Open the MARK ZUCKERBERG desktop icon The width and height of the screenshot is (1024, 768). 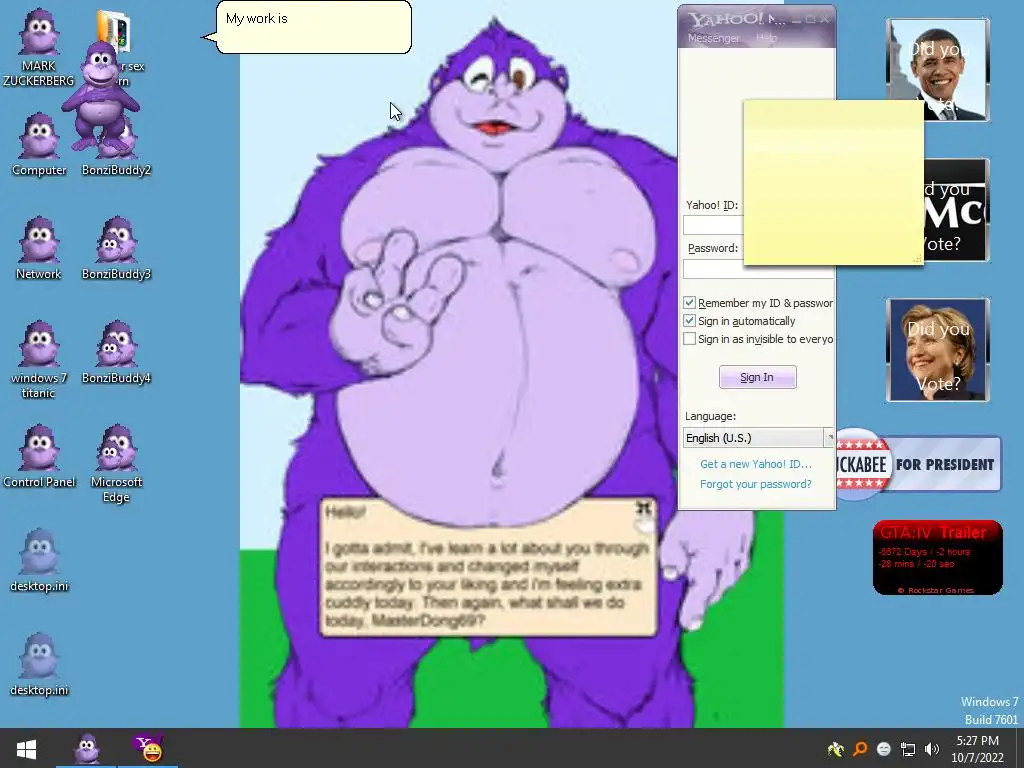[39, 49]
